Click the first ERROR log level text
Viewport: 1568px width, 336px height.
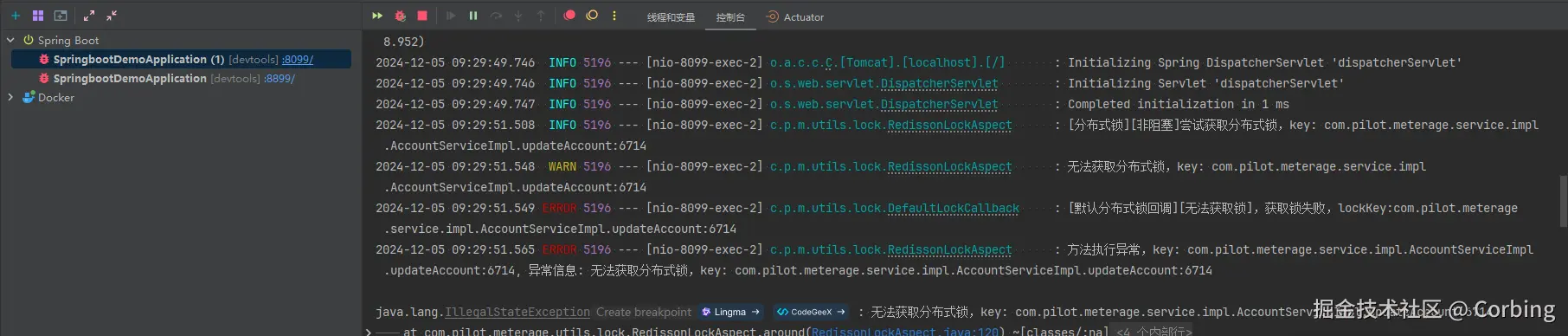[x=559, y=209]
